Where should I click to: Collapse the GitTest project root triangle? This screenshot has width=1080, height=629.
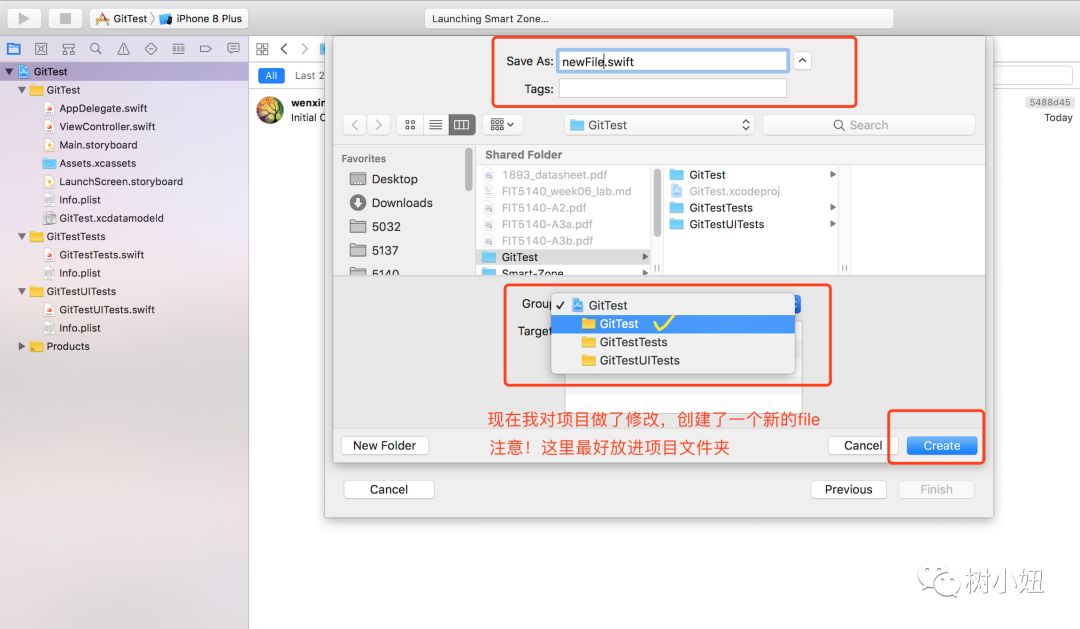pyautogui.click(x=10, y=72)
